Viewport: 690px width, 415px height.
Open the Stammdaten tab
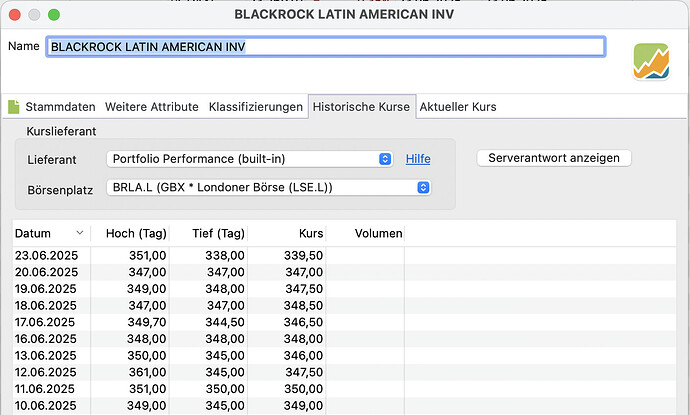(x=60, y=107)
